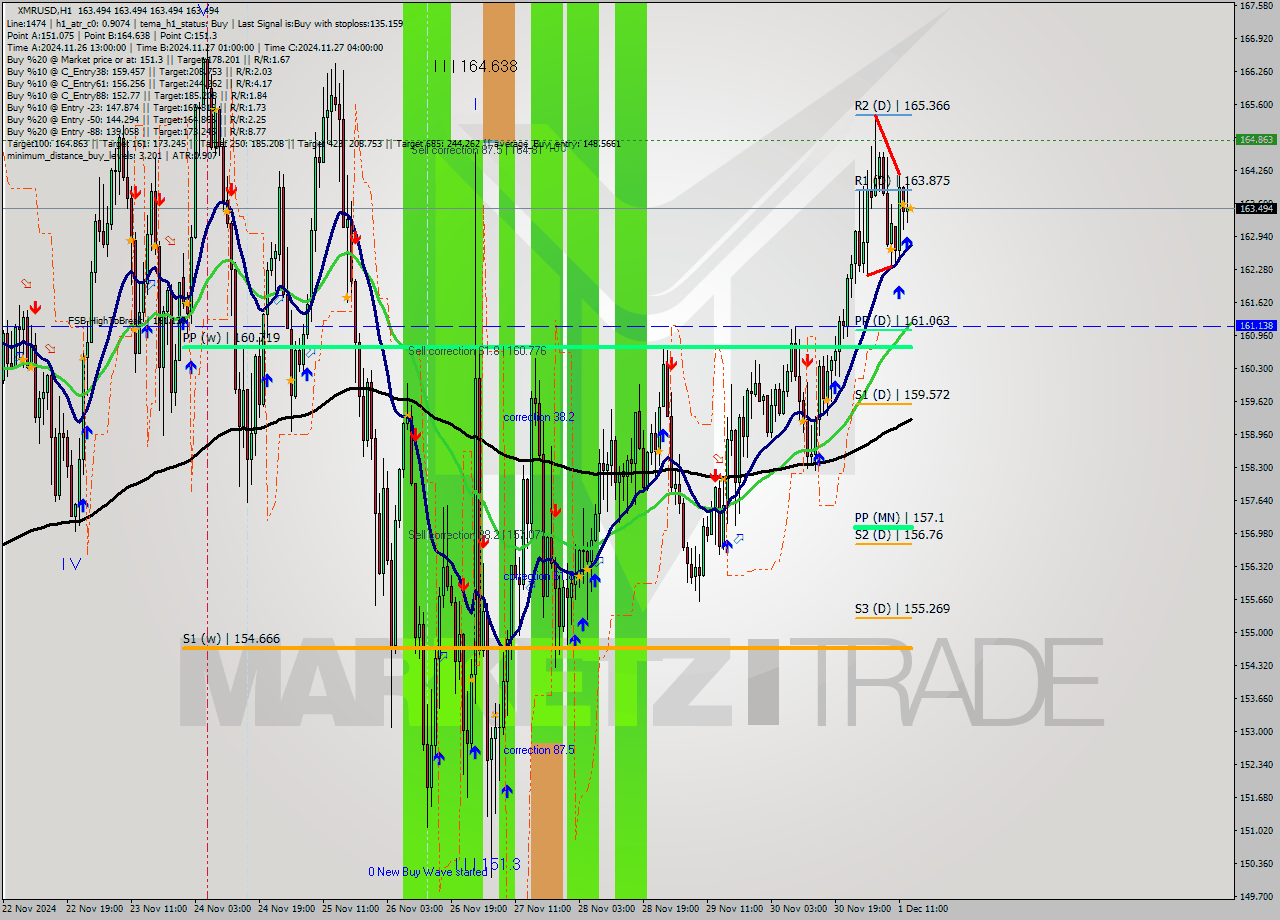1280x920 pixels.
Task: Click the 'S2 (D) | 156.76' support label
Action: tap(898, 535)
